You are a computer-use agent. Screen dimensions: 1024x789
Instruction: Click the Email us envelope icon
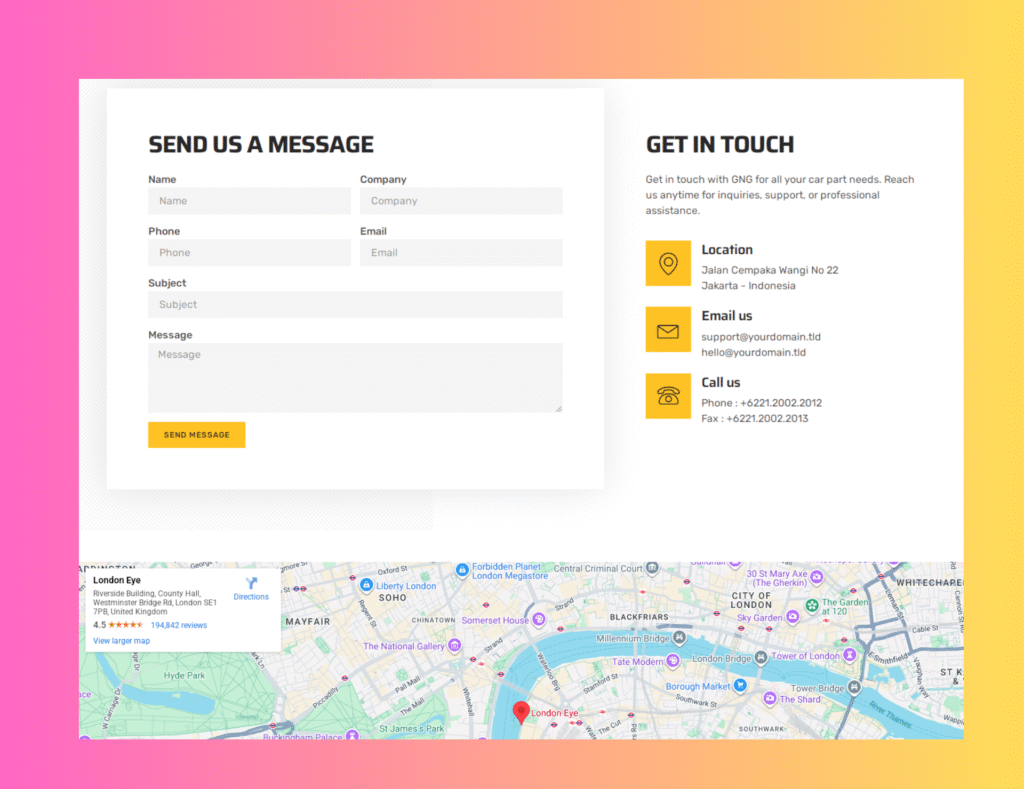668,330
